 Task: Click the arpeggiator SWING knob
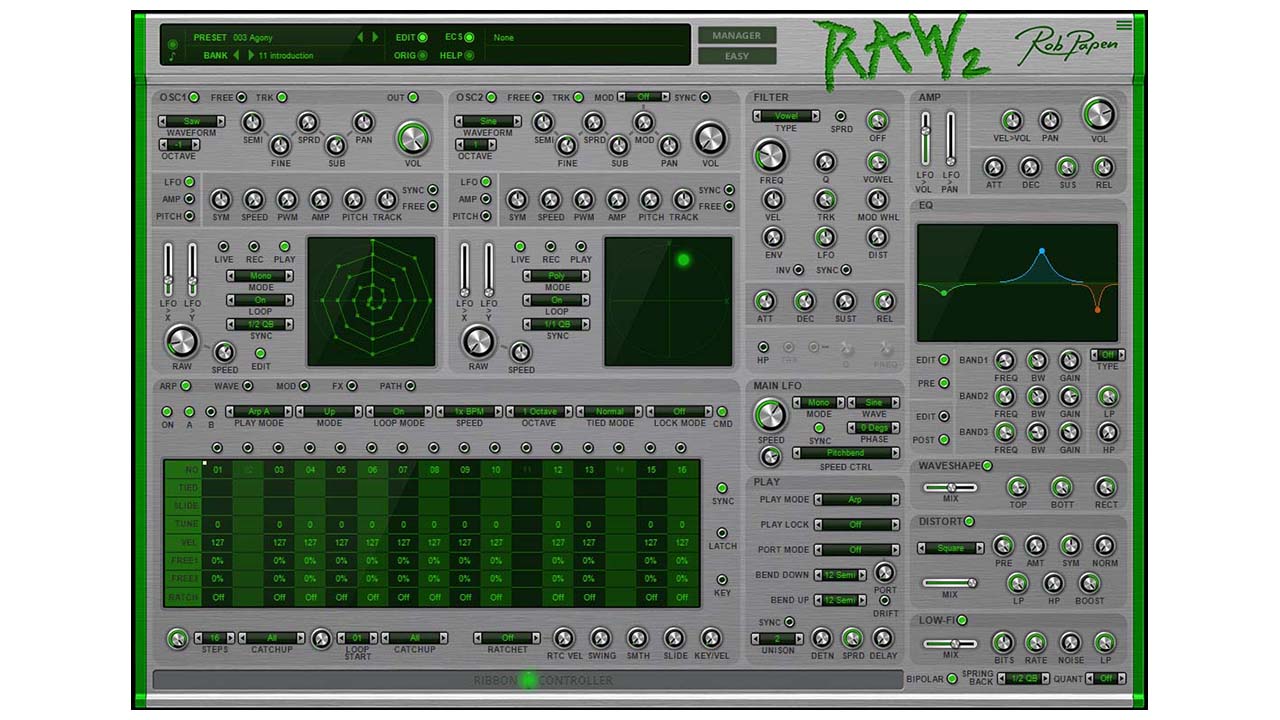tap(600, 638)
